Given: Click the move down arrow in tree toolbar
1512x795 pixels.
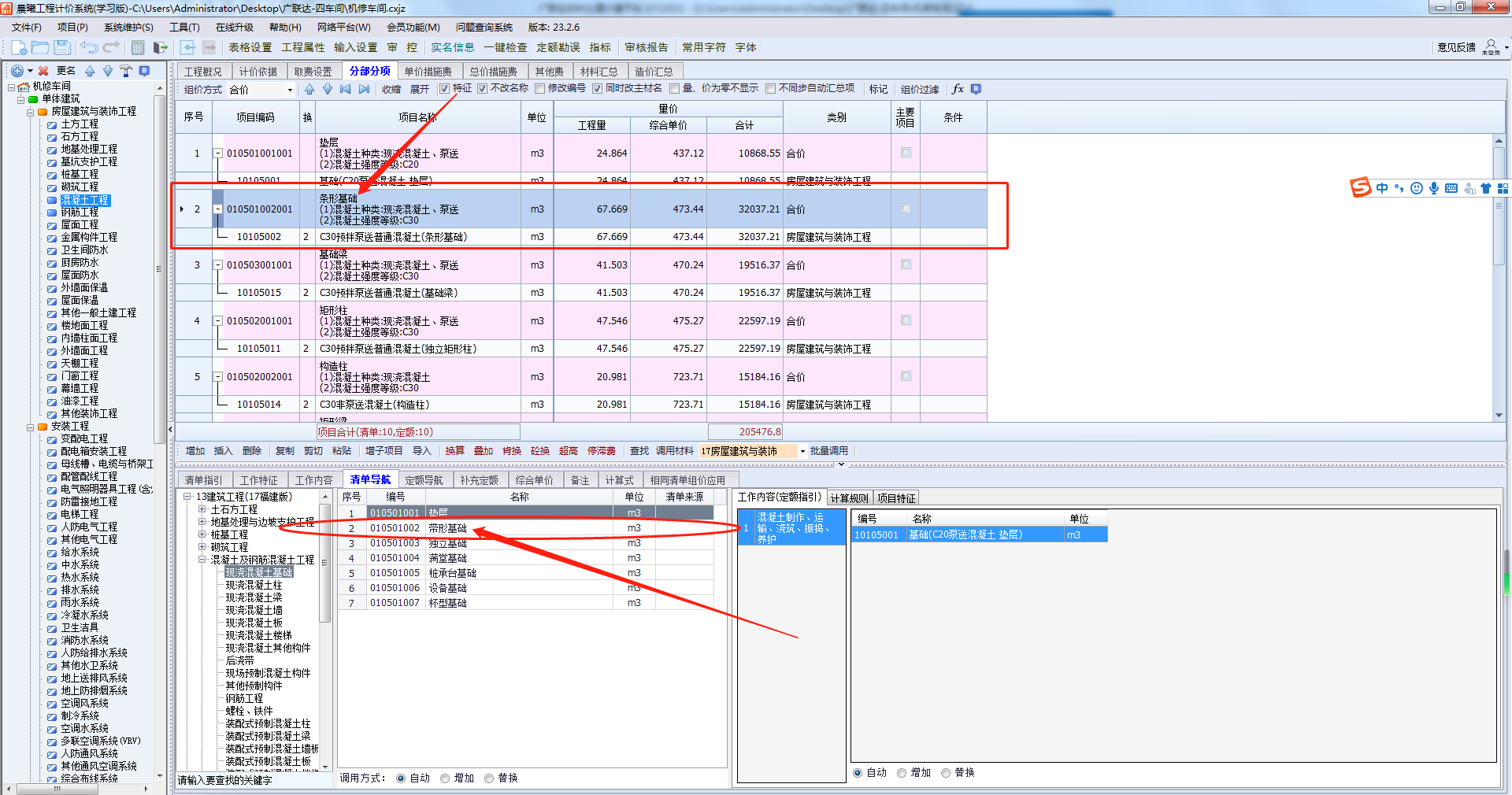Looking at the screenshot, I should tap(108, 71).
